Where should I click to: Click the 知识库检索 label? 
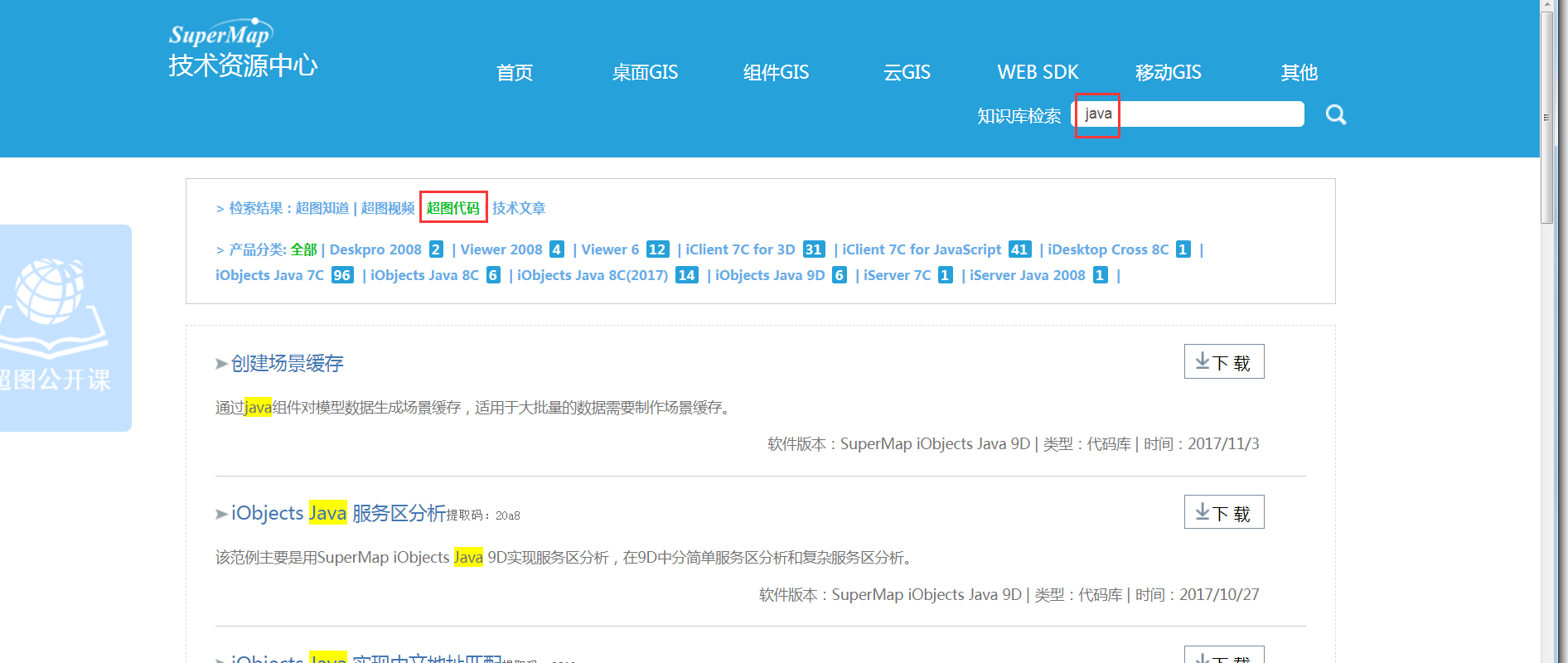tap(1019, 115)
